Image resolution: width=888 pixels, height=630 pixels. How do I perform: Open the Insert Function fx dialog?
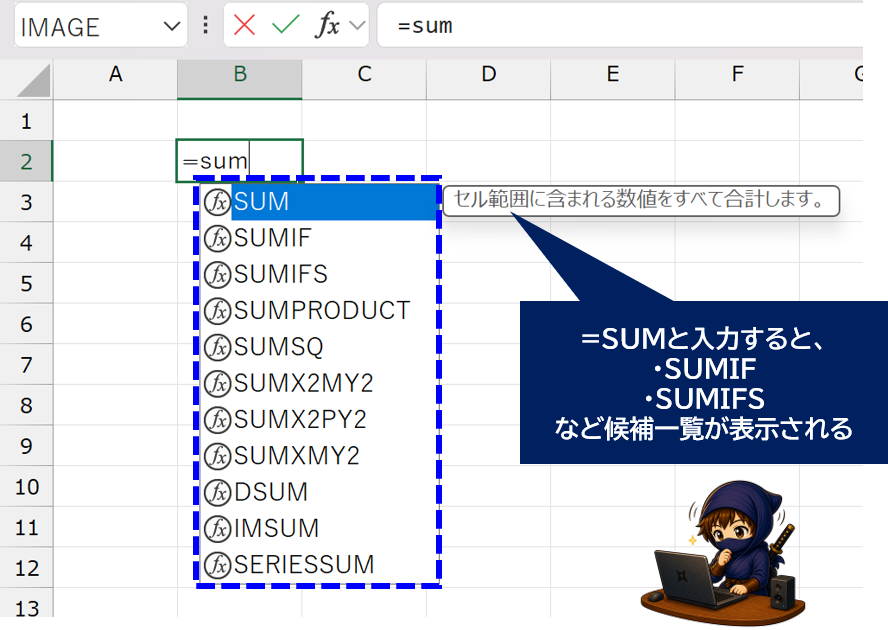327,25
